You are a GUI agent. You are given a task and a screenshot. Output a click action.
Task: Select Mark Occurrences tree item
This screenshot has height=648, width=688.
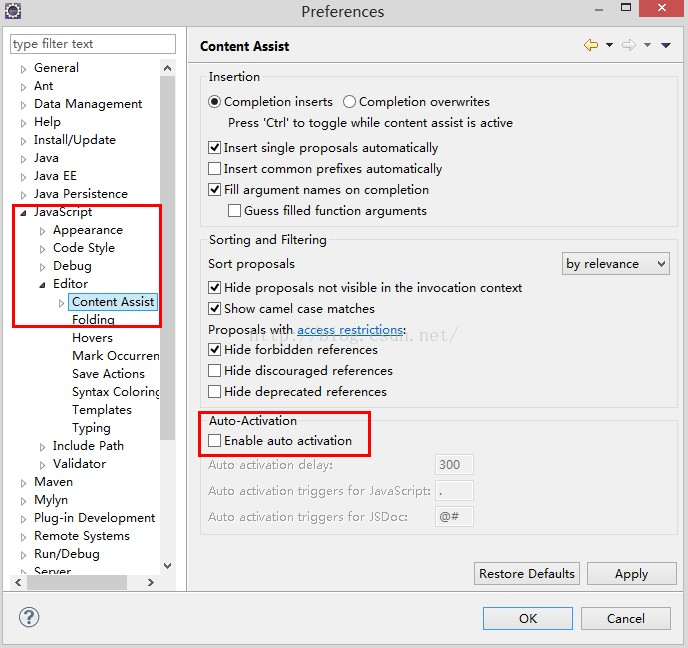click(115, 356)
